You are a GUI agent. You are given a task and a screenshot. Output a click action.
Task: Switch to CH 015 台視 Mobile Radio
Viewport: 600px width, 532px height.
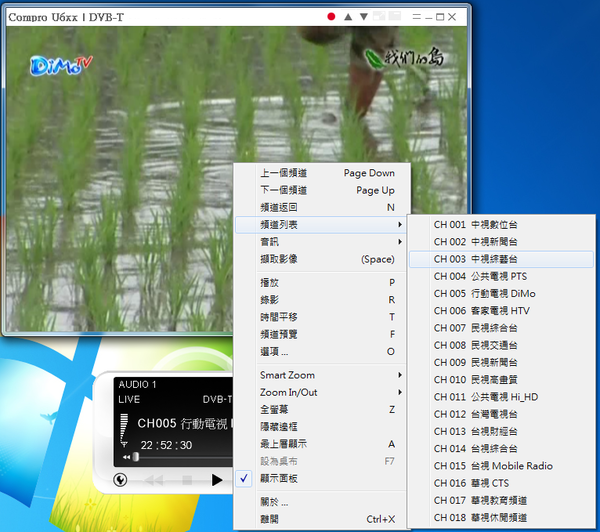click(x=501, y=466)
